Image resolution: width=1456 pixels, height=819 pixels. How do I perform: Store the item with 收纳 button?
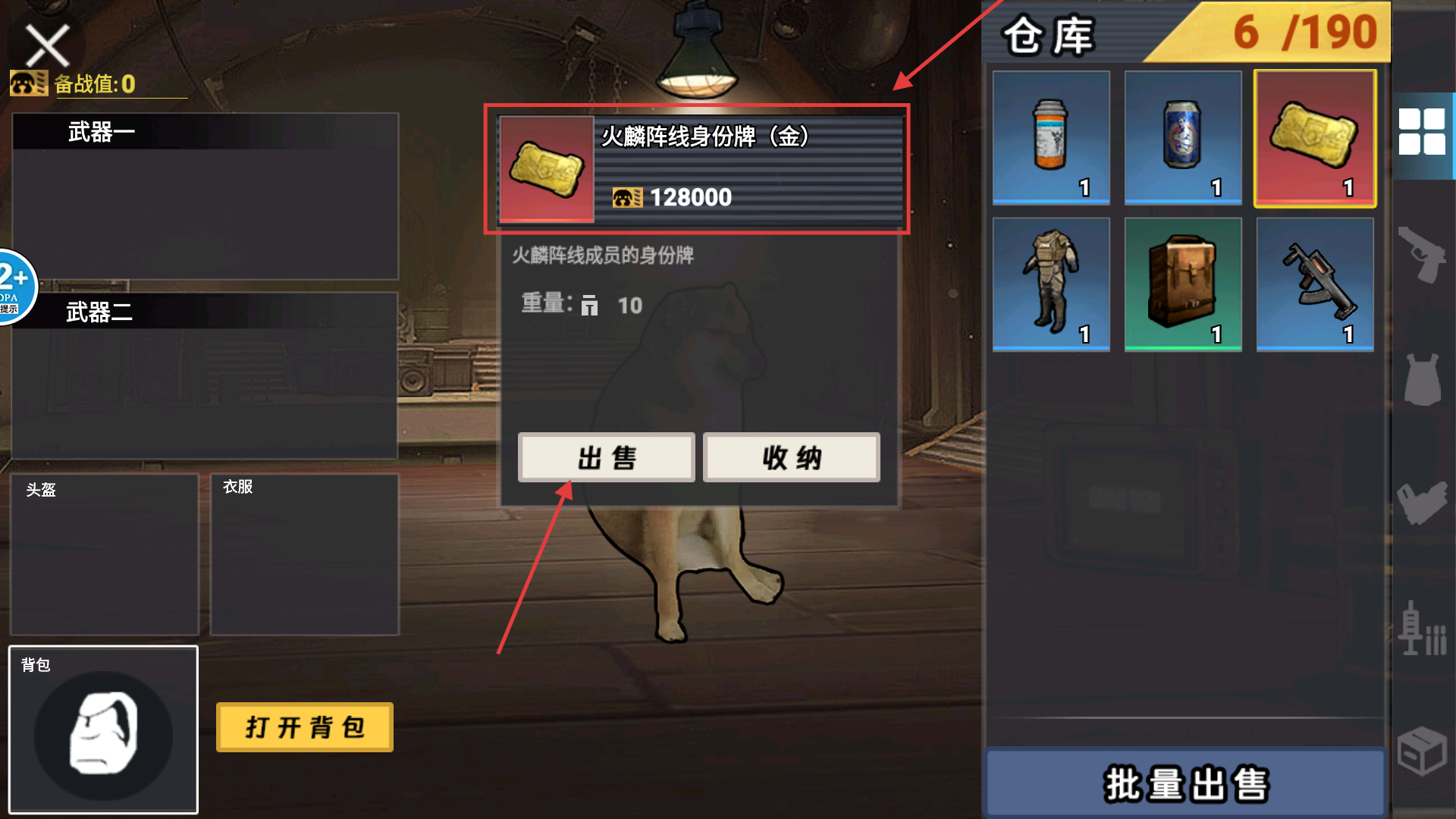[792, 457]
